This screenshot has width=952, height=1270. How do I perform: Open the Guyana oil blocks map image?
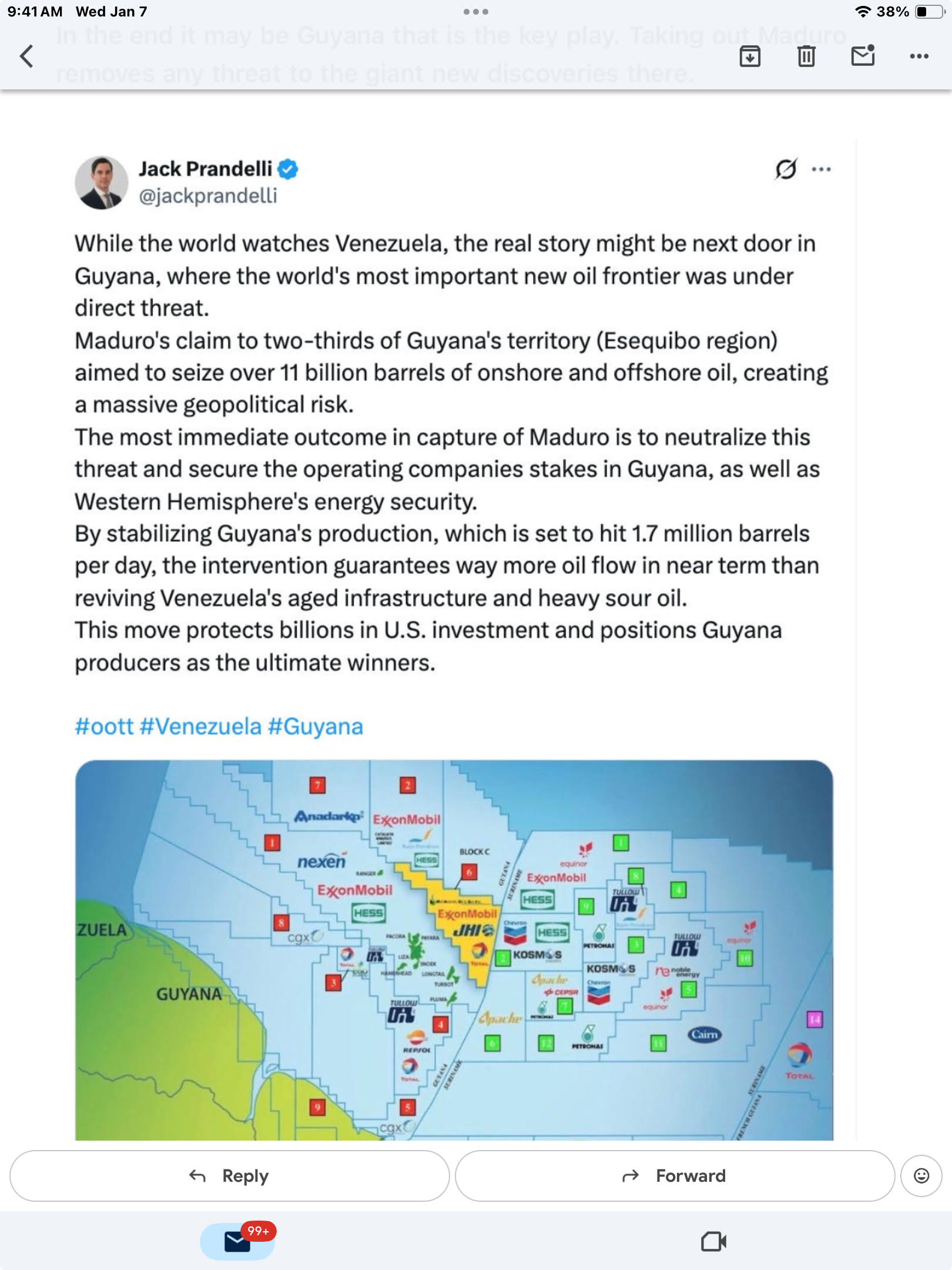(x=454, y=950)
